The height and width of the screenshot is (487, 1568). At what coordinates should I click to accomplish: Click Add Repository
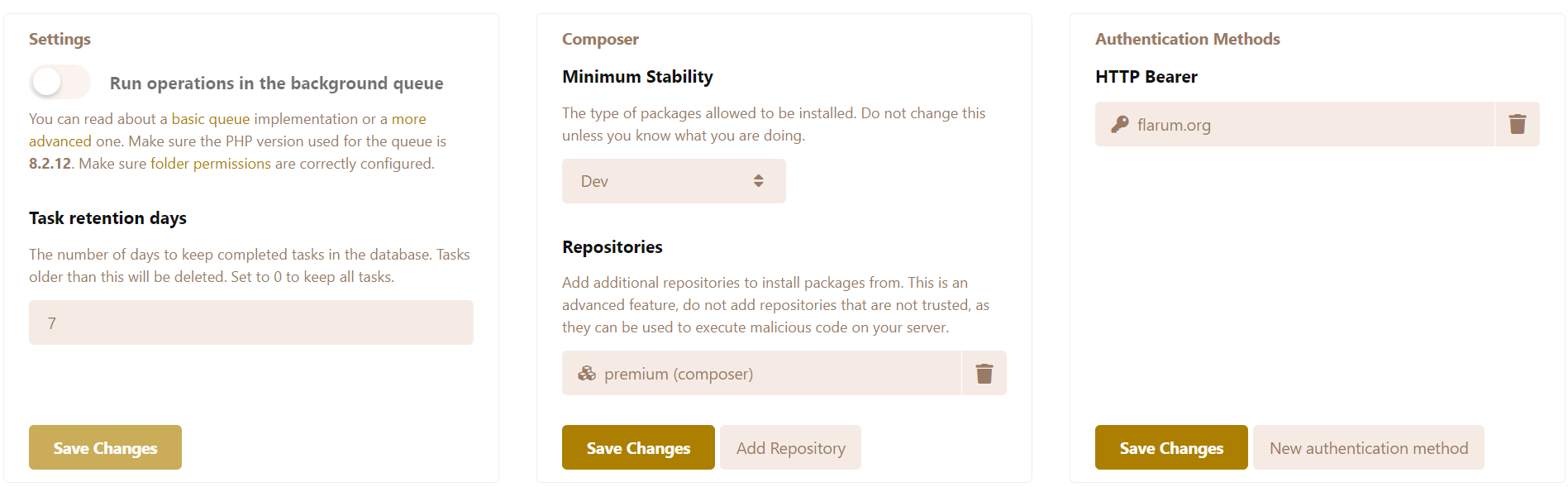(x=790, y=447)
